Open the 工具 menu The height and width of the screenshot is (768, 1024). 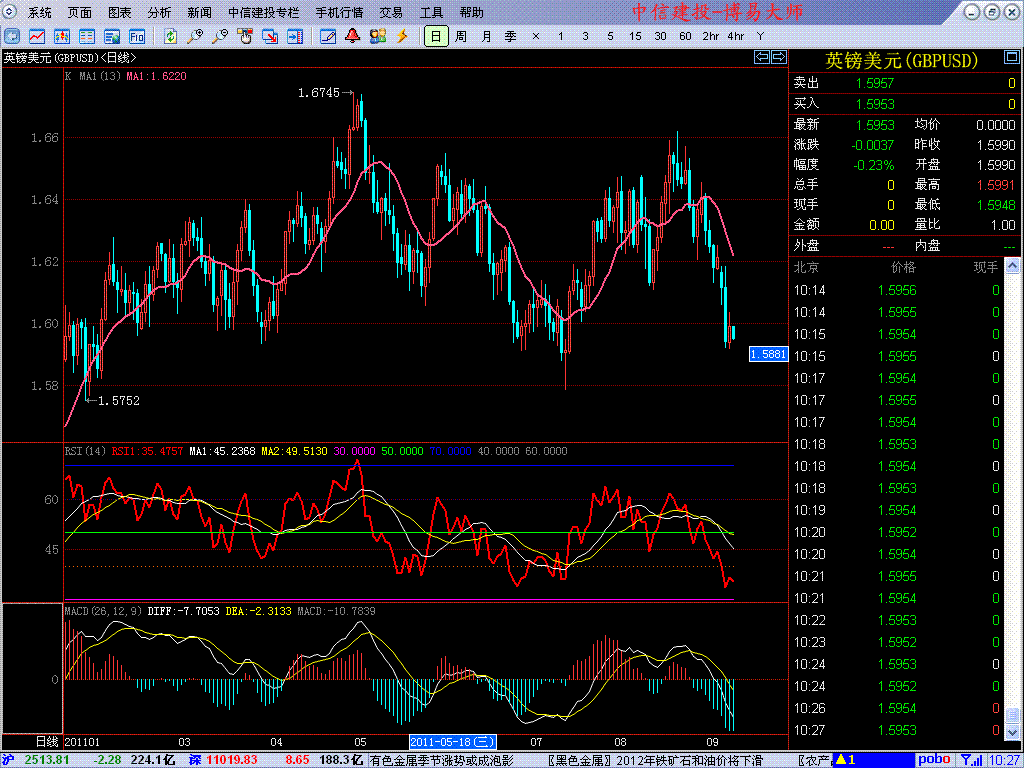pyautogui.click(x=431, y=12)
